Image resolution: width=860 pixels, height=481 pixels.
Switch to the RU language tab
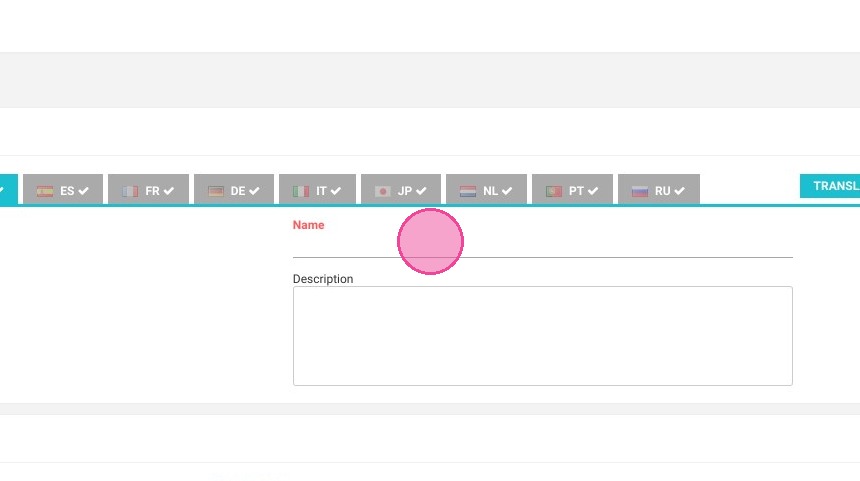[x=659, y=189]
